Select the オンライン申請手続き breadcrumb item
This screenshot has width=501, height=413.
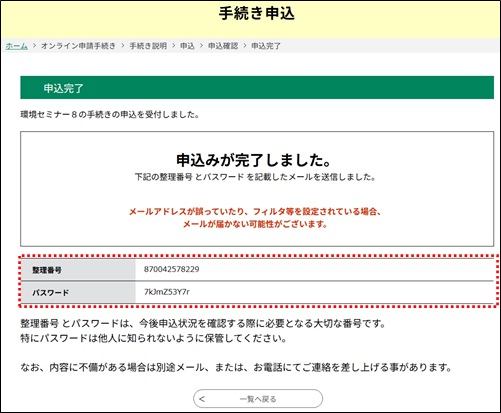pos(78,46)
